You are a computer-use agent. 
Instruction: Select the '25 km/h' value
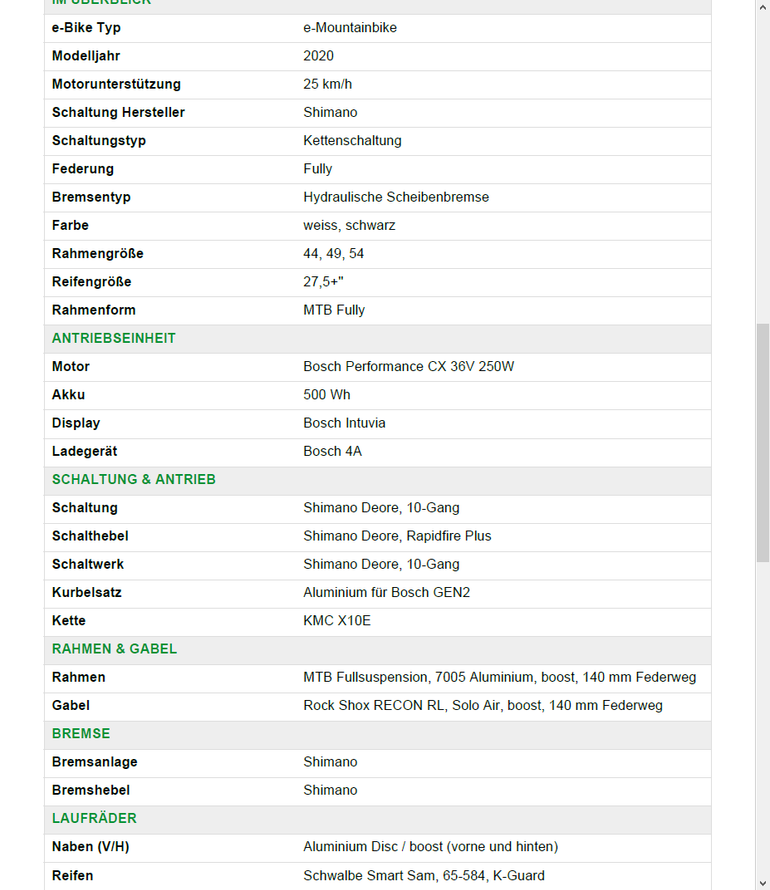[327, 84]
